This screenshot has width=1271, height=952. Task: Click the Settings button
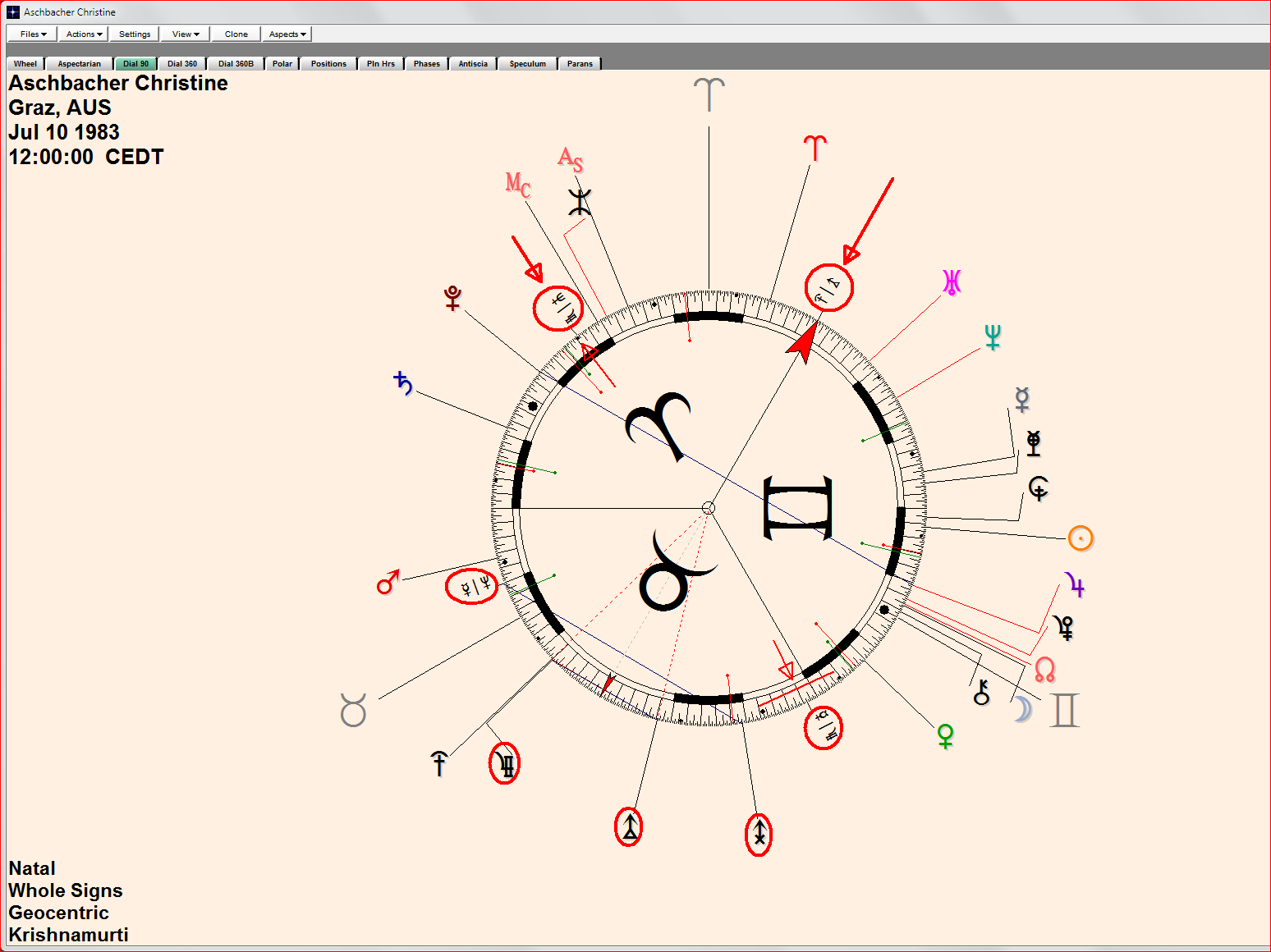click(135, 34)
